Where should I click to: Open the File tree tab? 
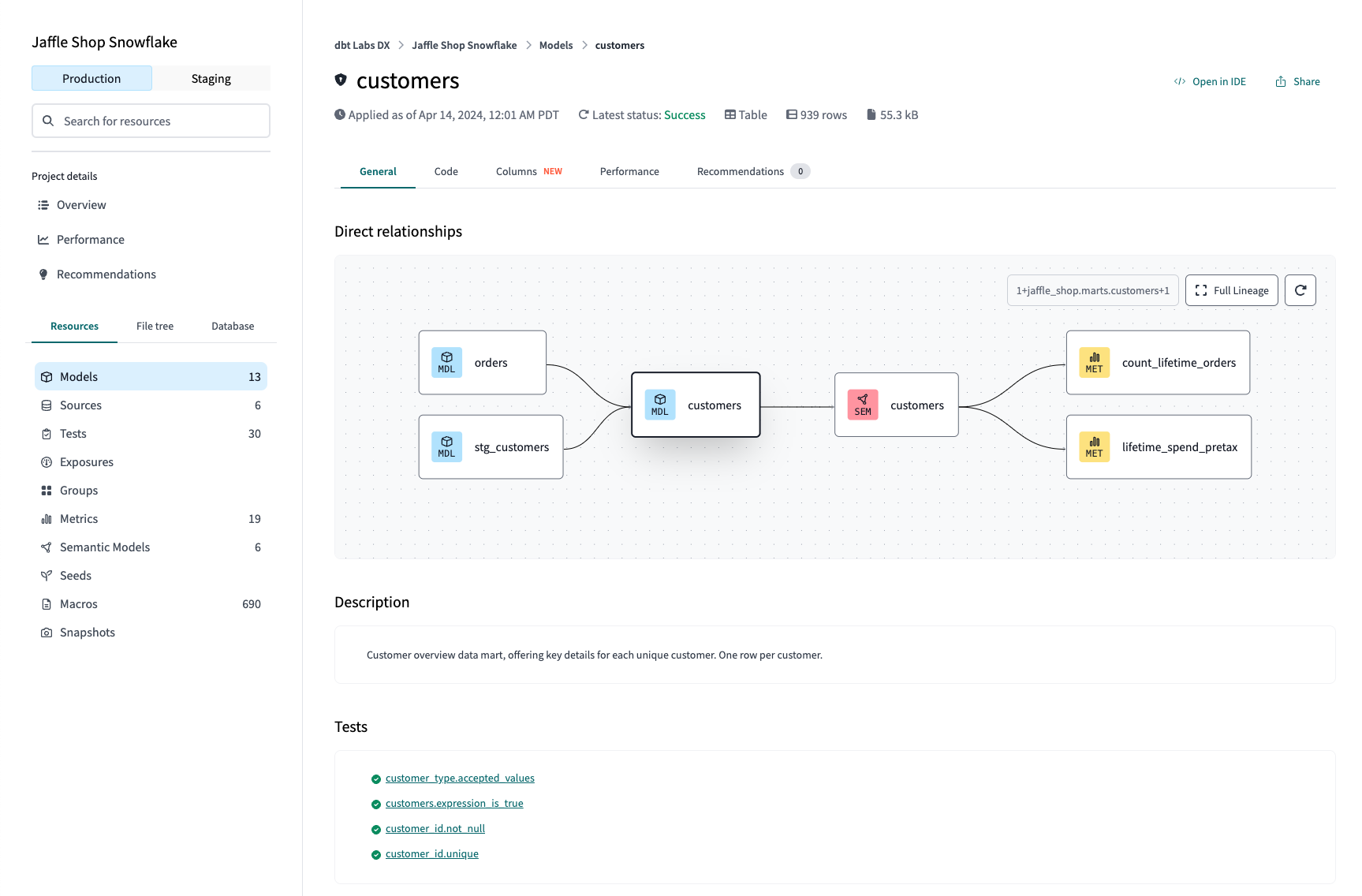point(155,326)
